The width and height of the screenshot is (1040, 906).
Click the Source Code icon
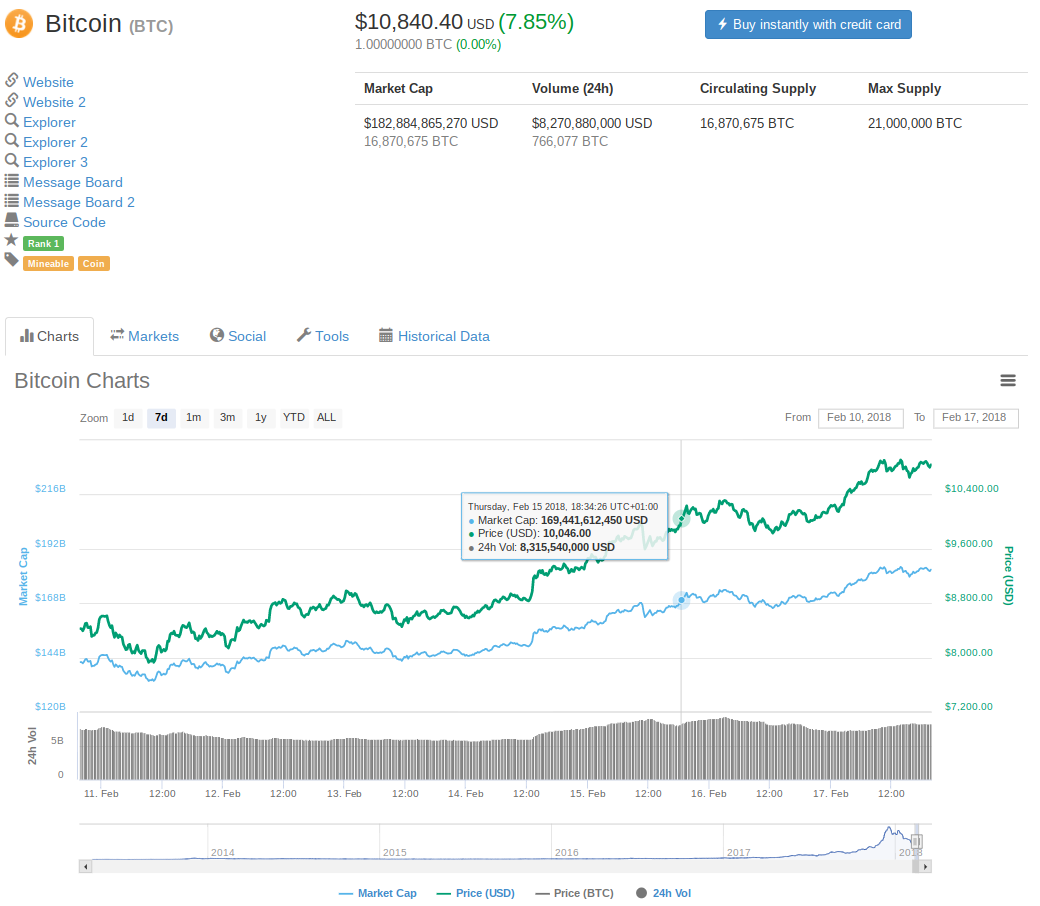point(12,221)
